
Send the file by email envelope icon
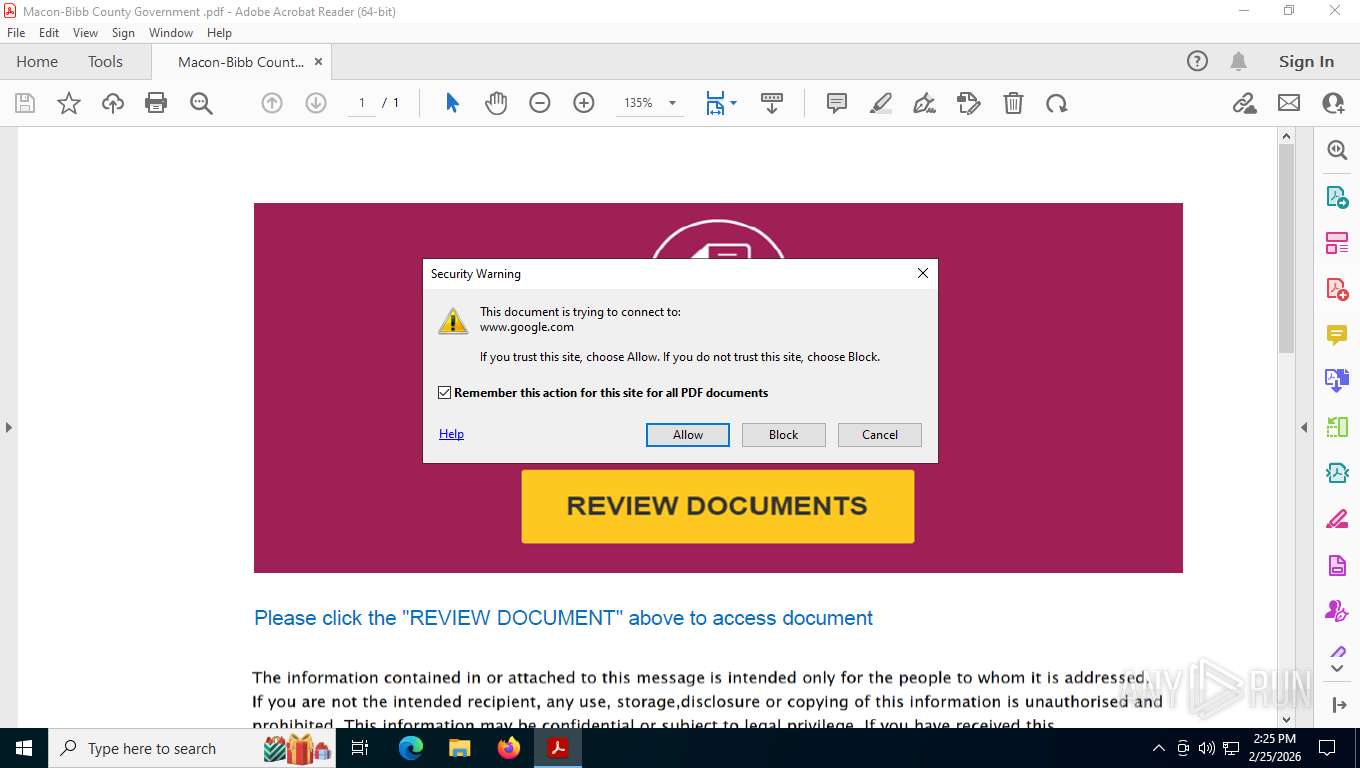tap(1289, 103)
